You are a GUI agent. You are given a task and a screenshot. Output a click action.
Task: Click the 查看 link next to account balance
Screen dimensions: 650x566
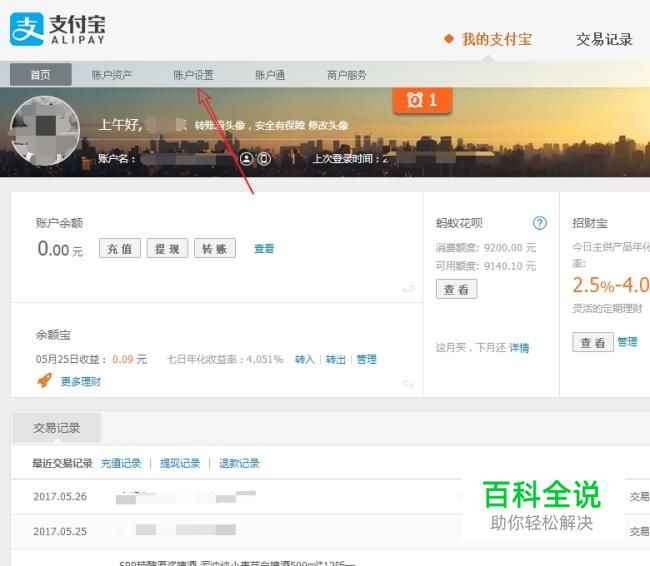[264, 248]
